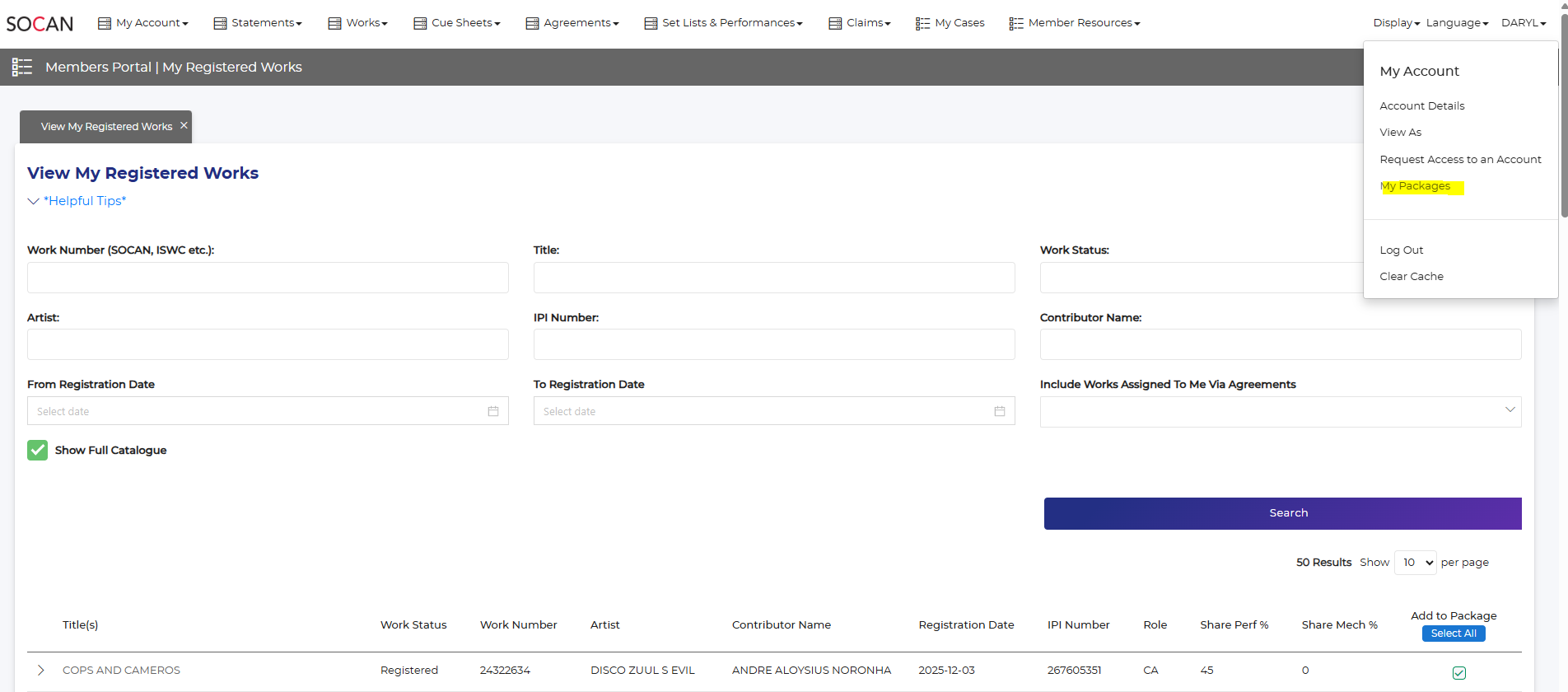
Task: Expand the COPS AND CAMEROS row
Action: [41, 671]
